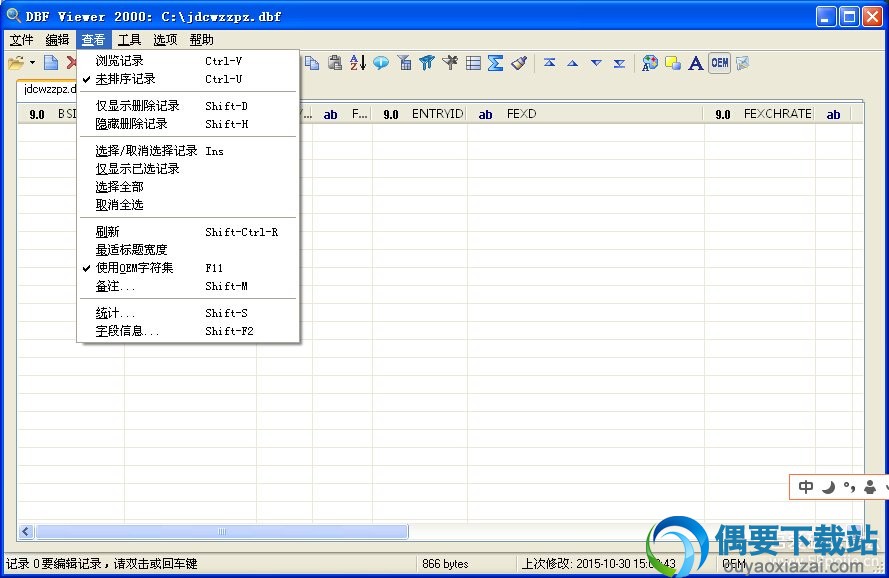The image size is (889, 578).
Task: Click the scrollbar left arrow
Action: (26, 531)
